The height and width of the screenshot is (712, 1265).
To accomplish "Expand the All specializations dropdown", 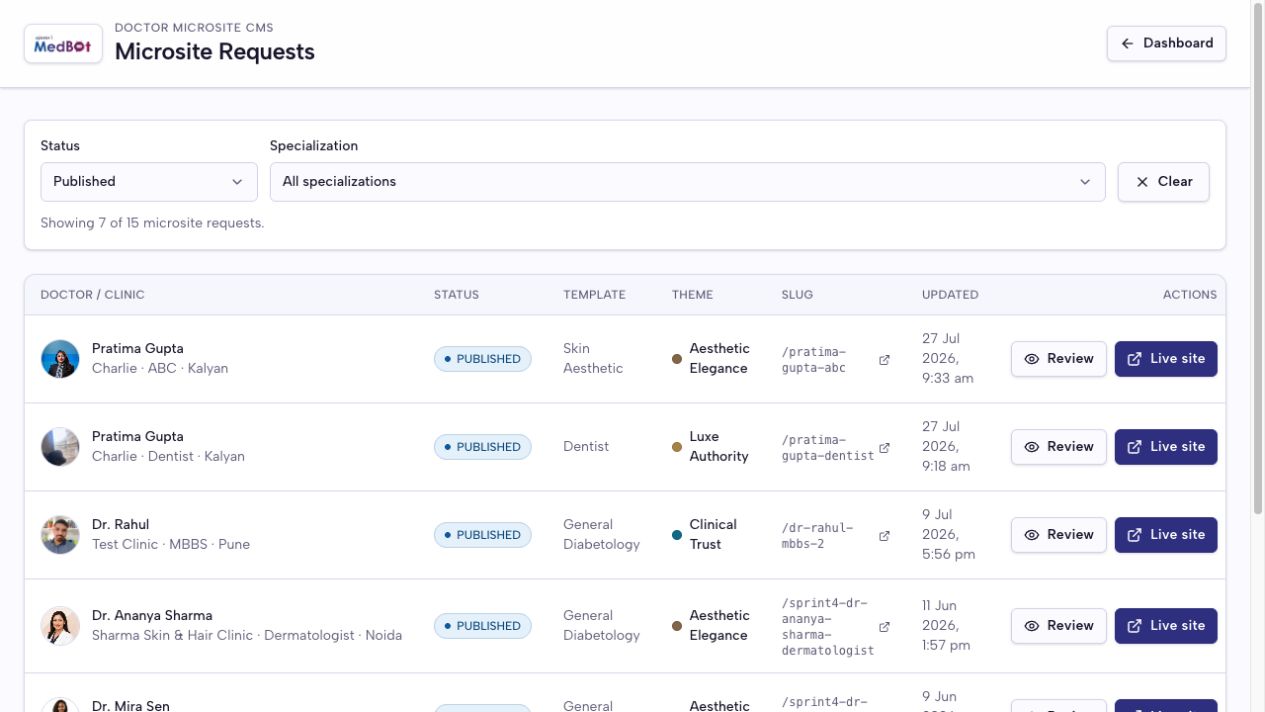I will pyautogui.click(x=687, y=182).
